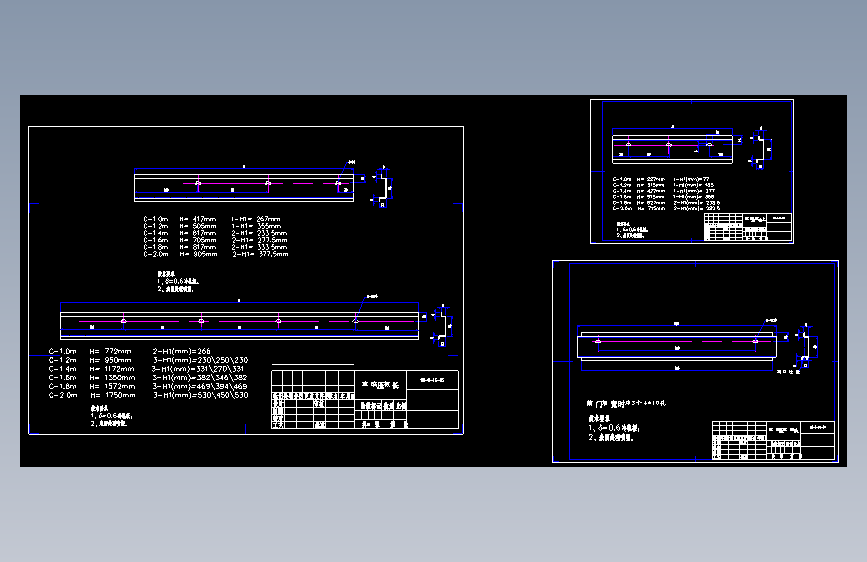Click the two-hole panel in the bottom-right sheet
This screenshot has height=562, width=867.
[677, 348]
